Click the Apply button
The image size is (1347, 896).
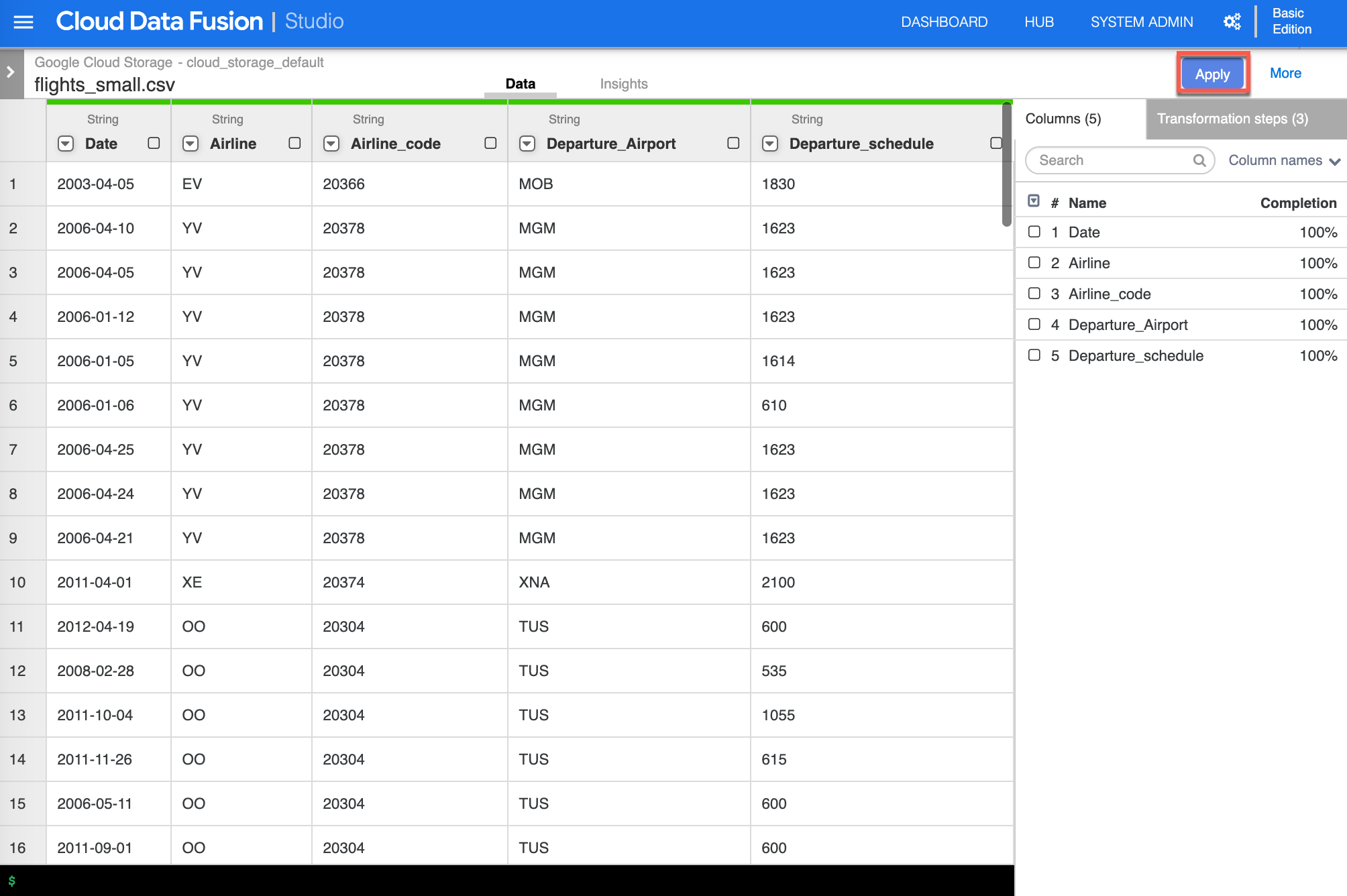pos(1211,74)
